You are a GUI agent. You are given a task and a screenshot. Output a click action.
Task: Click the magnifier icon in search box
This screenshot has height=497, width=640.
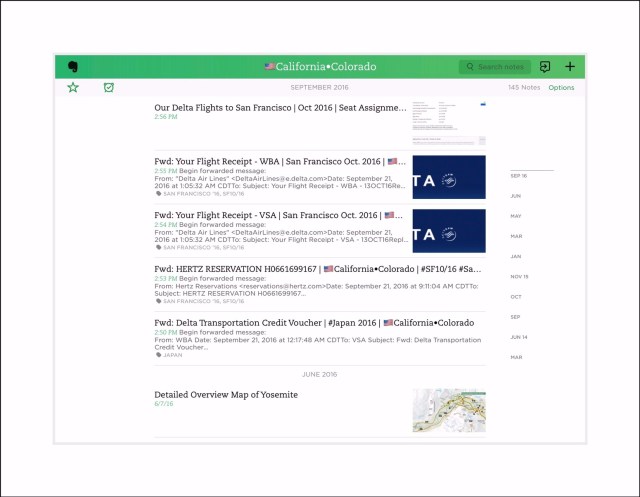point(470,67)
